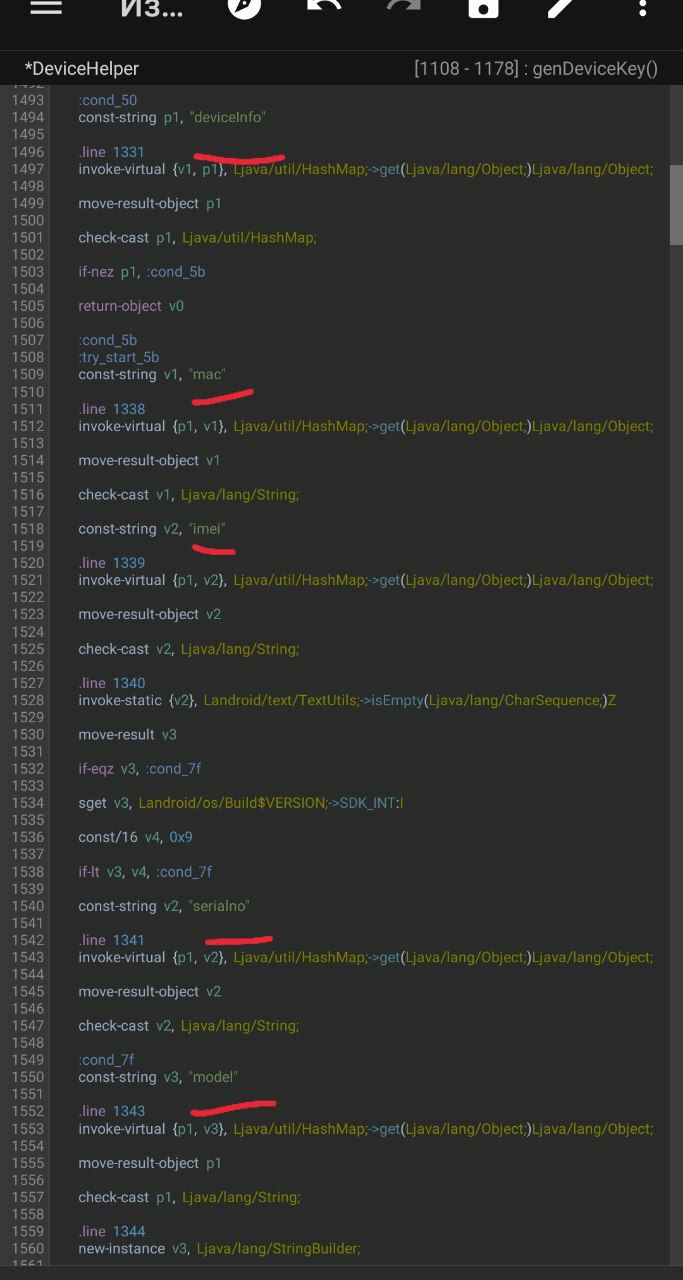Click move-result-object v2 on line 1523
Viewport: 683px width, 1280px height.
pos(150,614)
